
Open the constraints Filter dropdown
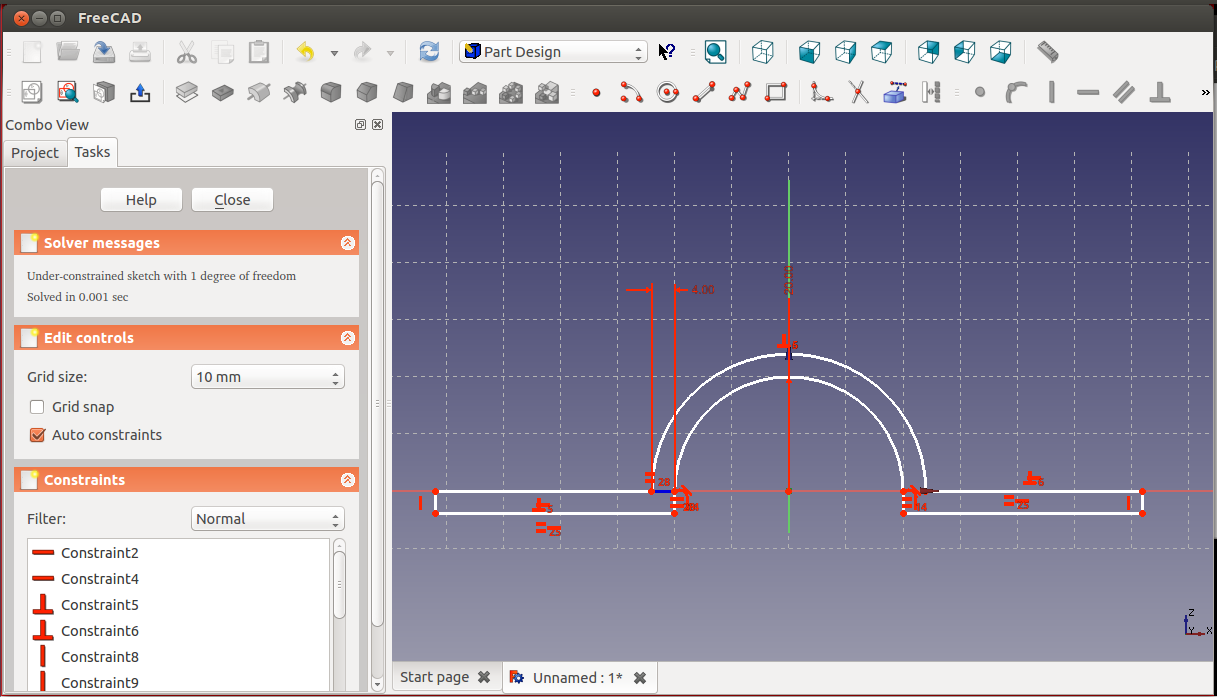coord(267,519)
